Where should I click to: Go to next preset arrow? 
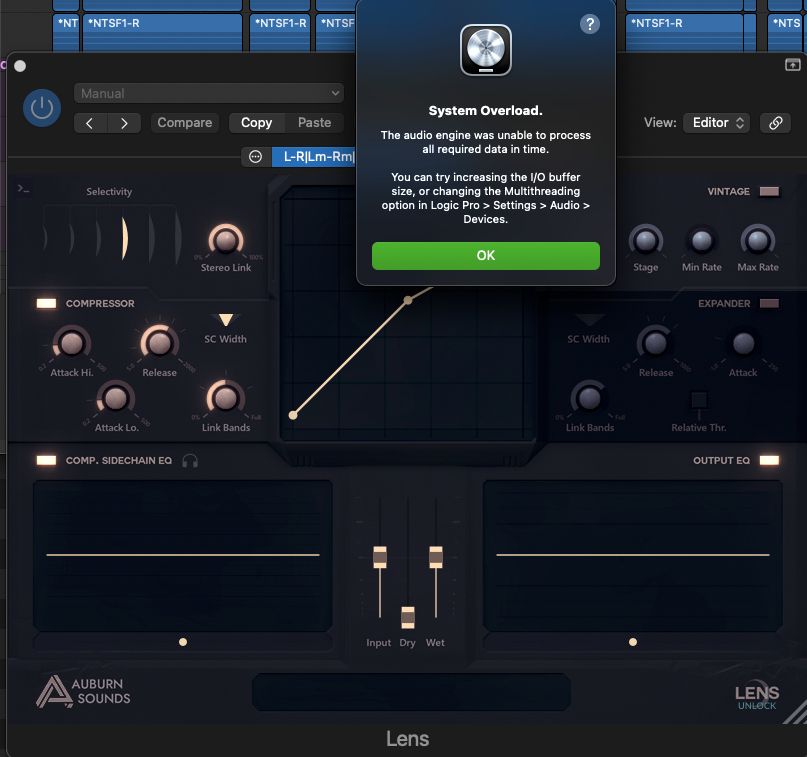[124, 123]
